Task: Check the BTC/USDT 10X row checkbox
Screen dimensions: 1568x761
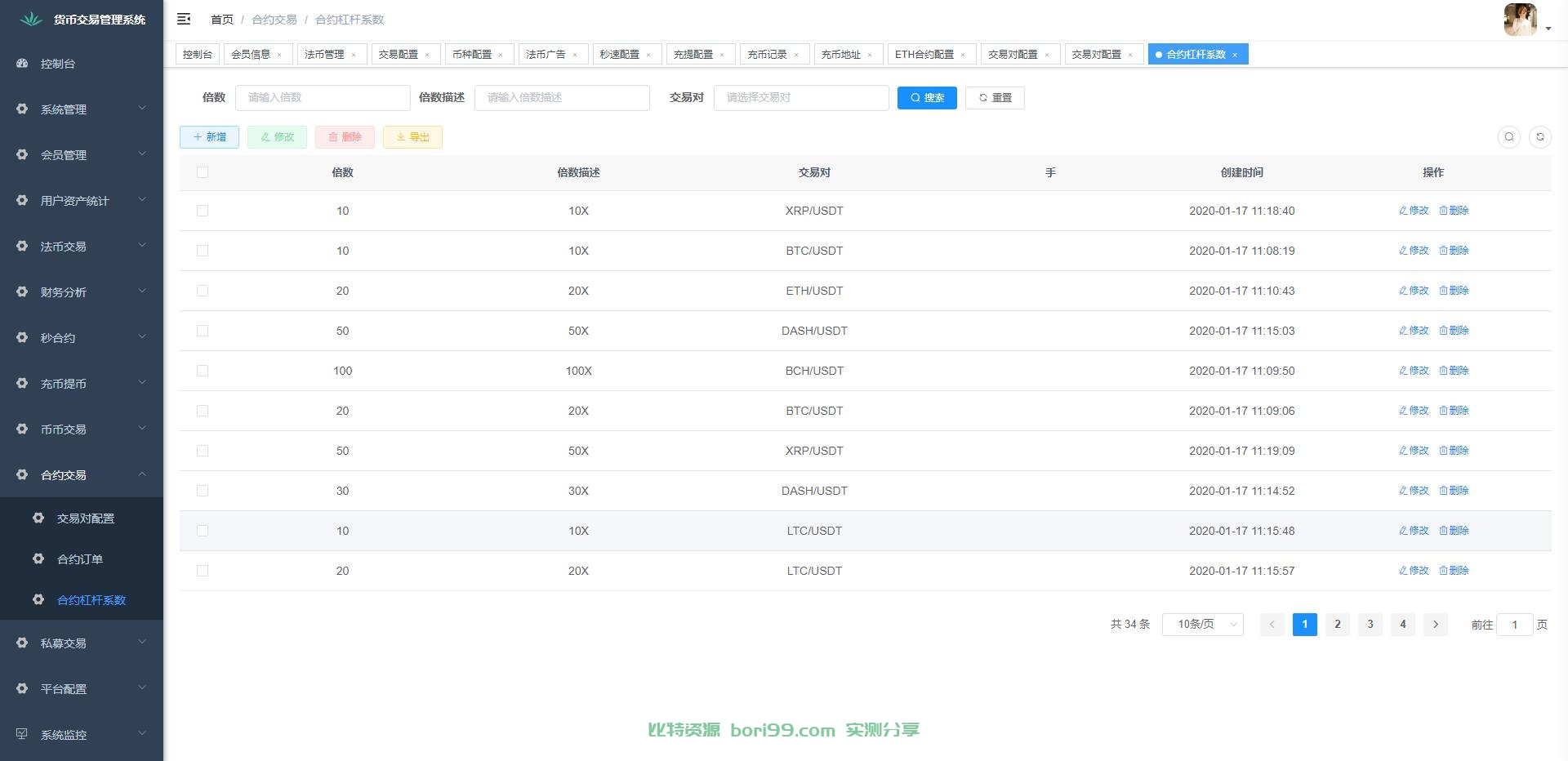Action: (203, 251)
